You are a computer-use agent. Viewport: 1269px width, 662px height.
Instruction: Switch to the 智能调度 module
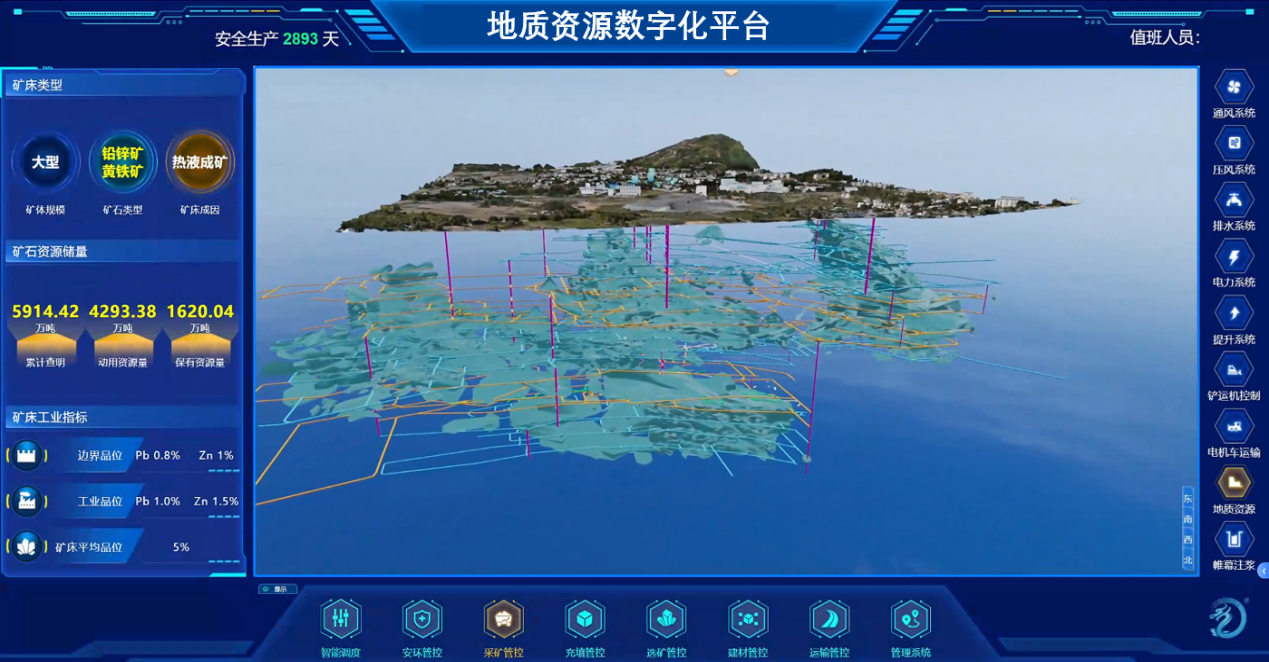(x=341, y=620)
